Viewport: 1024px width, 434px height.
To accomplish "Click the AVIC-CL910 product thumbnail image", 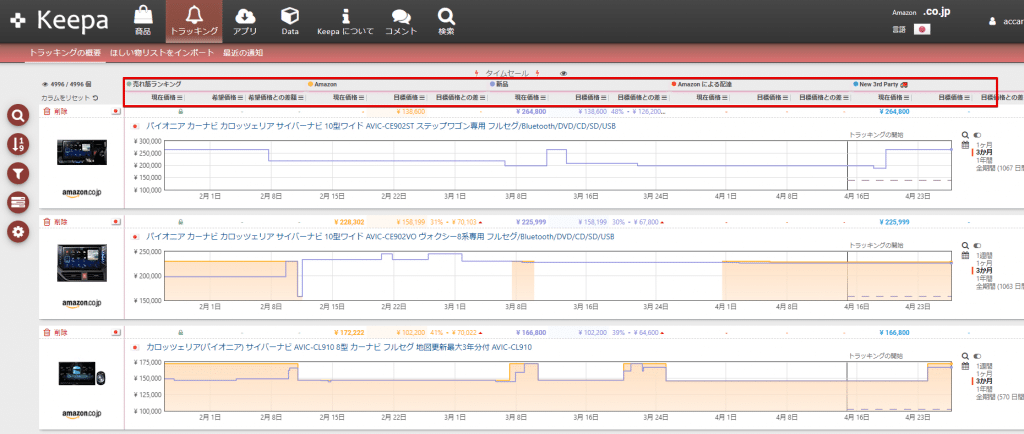I will tap(82, 372).
